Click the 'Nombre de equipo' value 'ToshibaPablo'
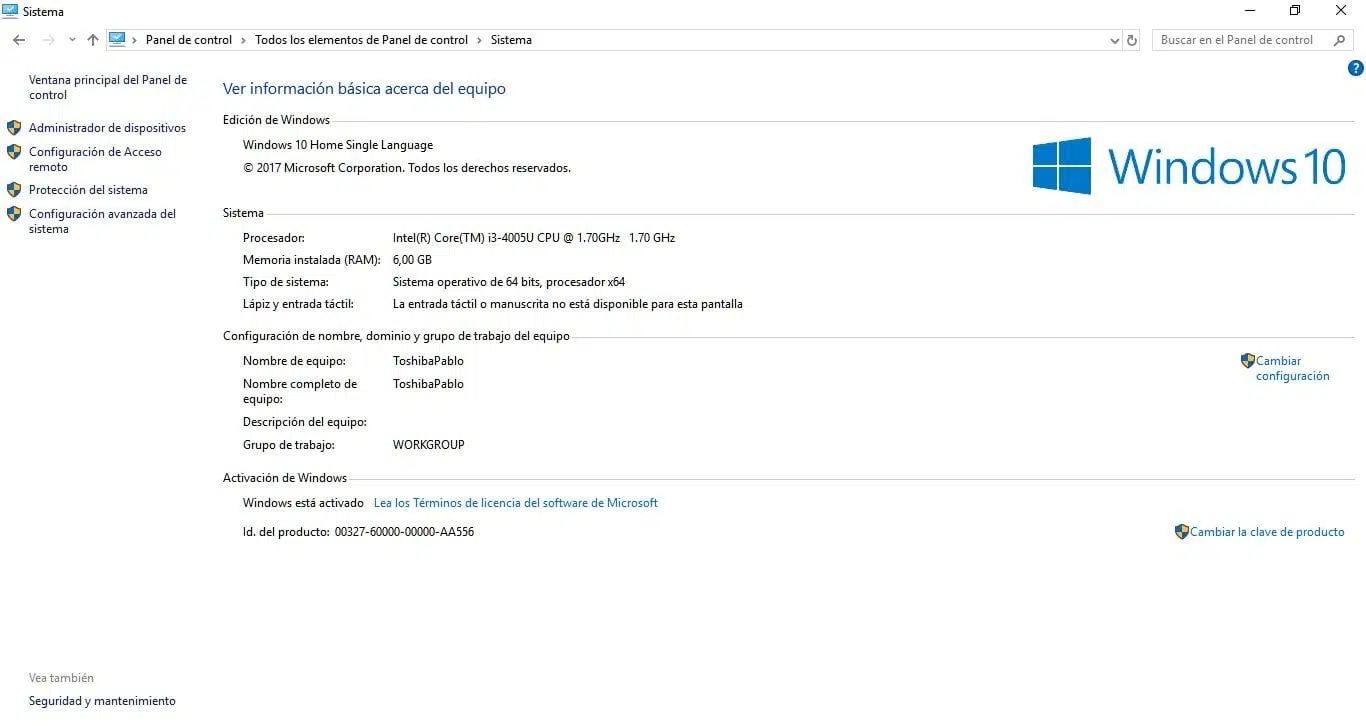Screen dimensions: 1366x726 [428, 361]
